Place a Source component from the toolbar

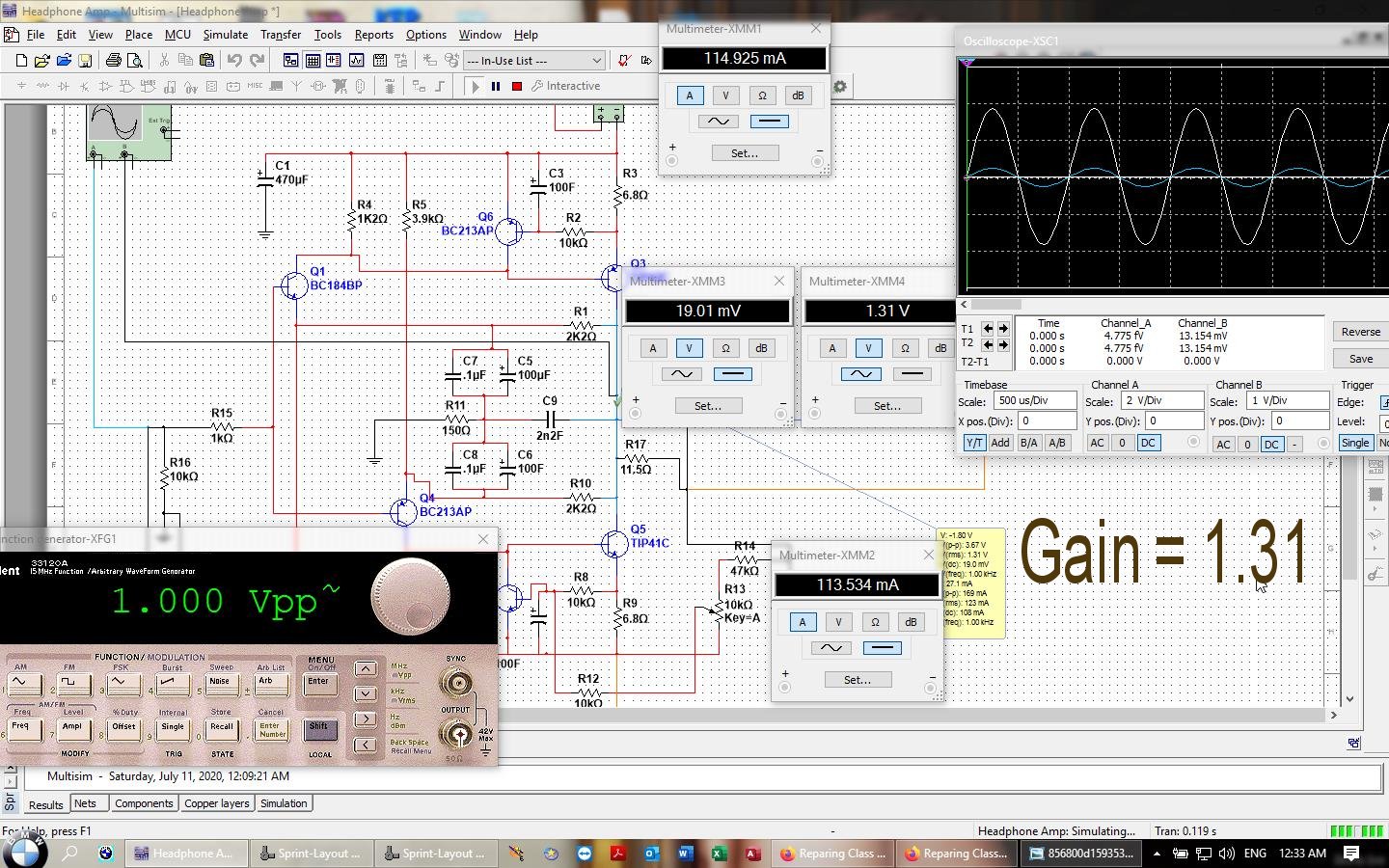[21, 86]
